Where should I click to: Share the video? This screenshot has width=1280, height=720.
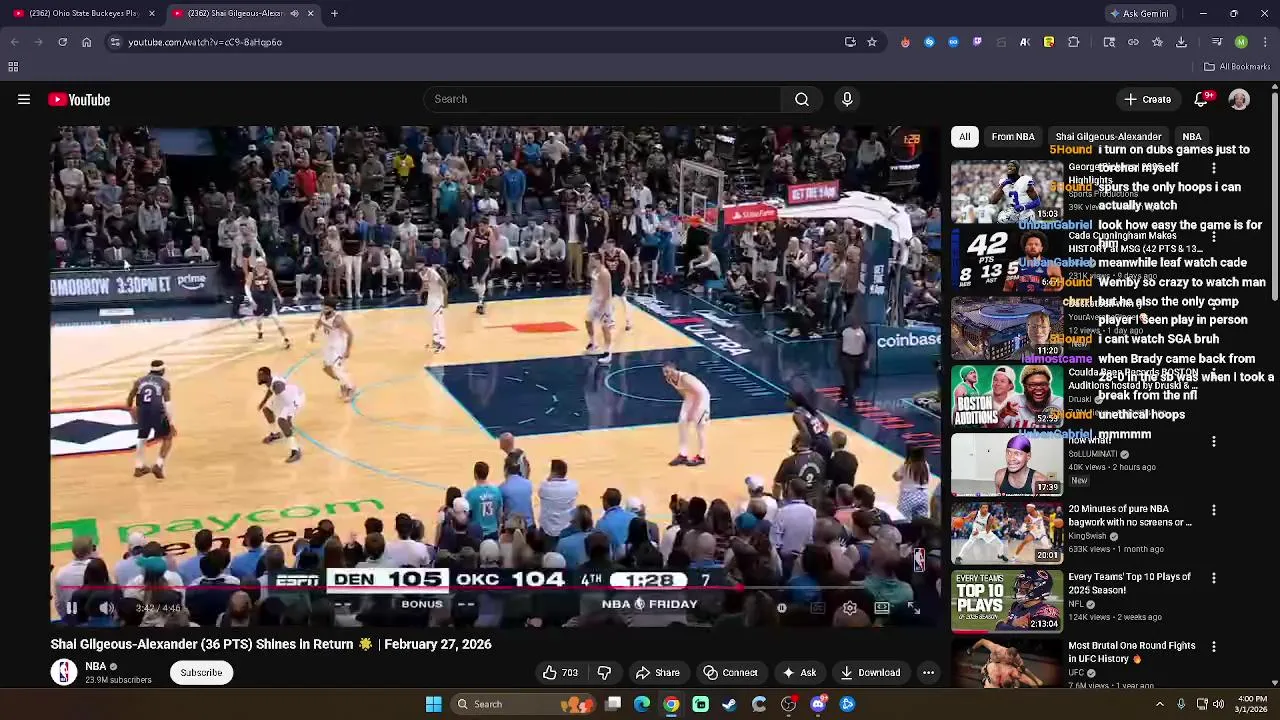tap(657, 673)
